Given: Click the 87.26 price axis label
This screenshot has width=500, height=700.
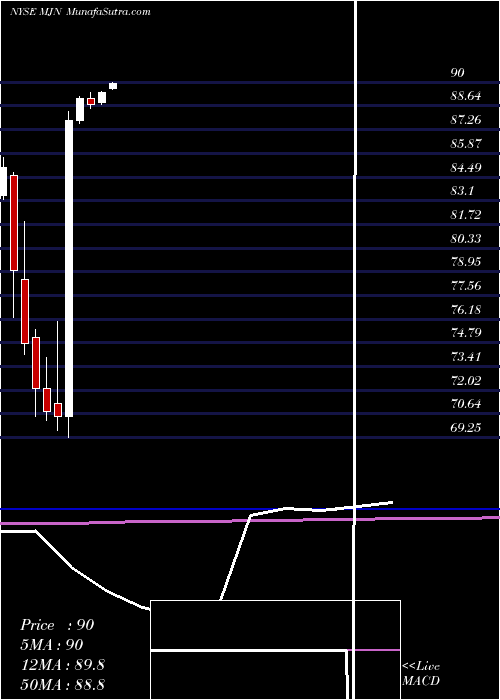Looking at the screenshot, I should point(466,120).
